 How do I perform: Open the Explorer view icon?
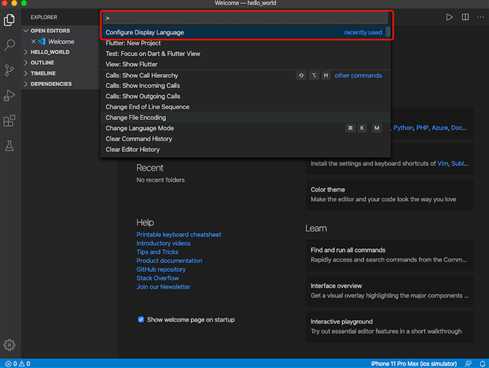(9, 20)
